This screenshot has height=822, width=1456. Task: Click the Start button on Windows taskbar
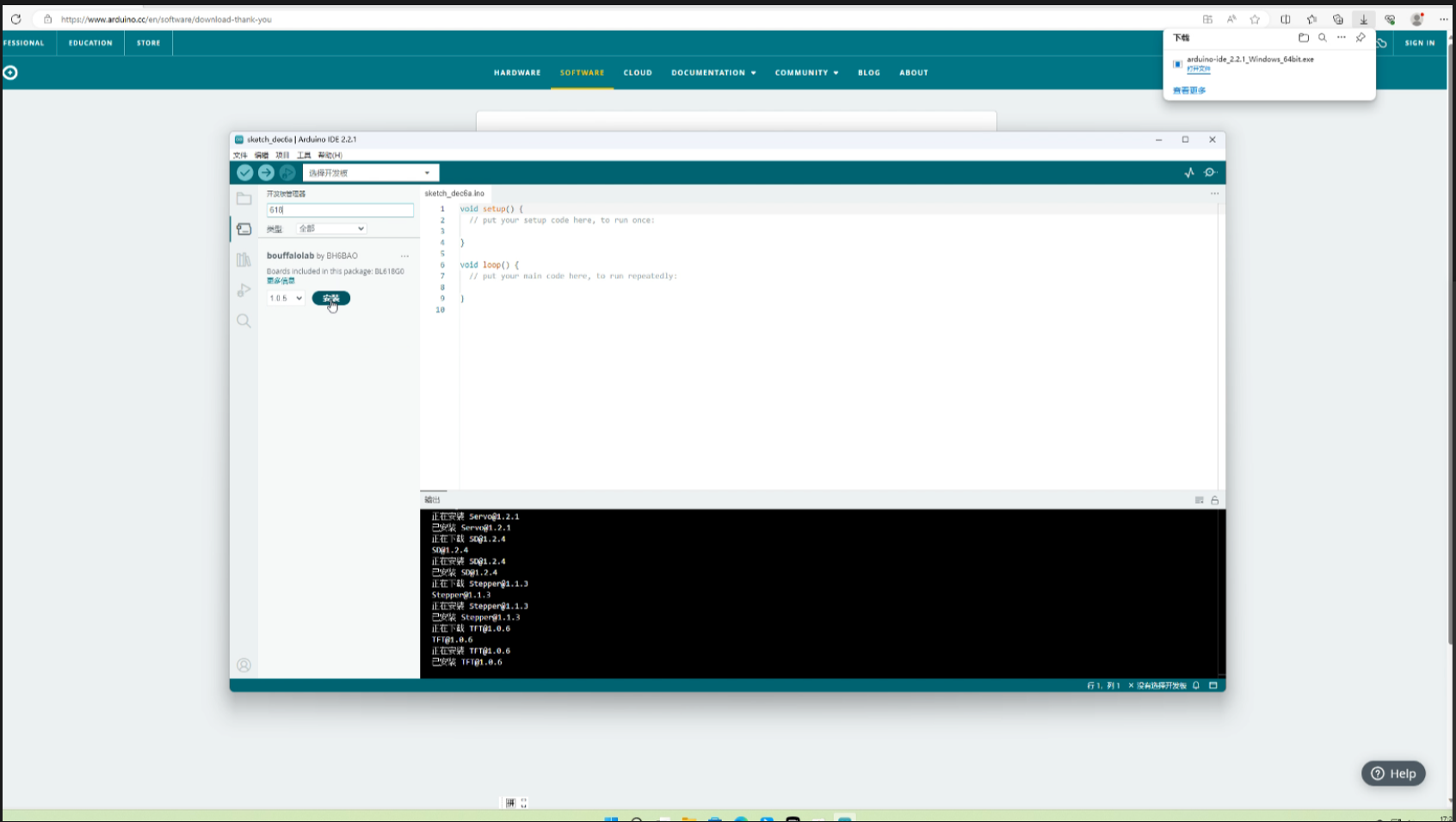coord(611,819)
